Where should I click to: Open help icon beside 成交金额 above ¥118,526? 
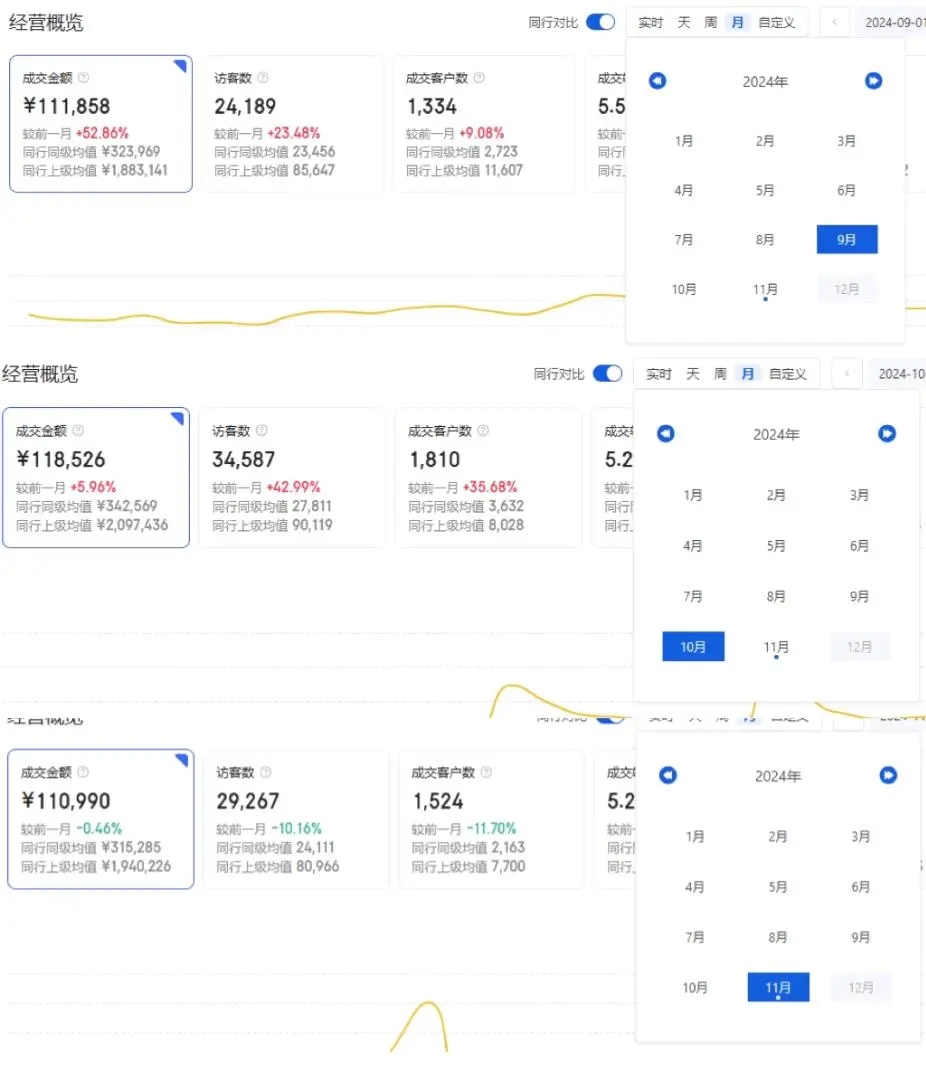pyautogui.click(x=78, y=430)
